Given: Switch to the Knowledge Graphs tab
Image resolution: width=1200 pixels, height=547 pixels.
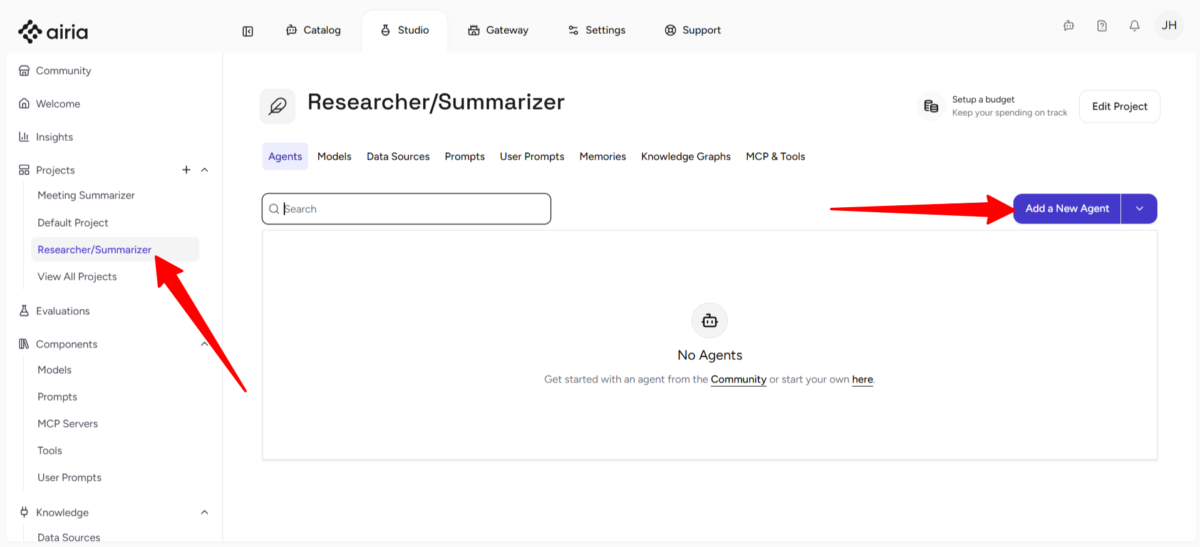Looking at the screenshot, I should (685, 157).
